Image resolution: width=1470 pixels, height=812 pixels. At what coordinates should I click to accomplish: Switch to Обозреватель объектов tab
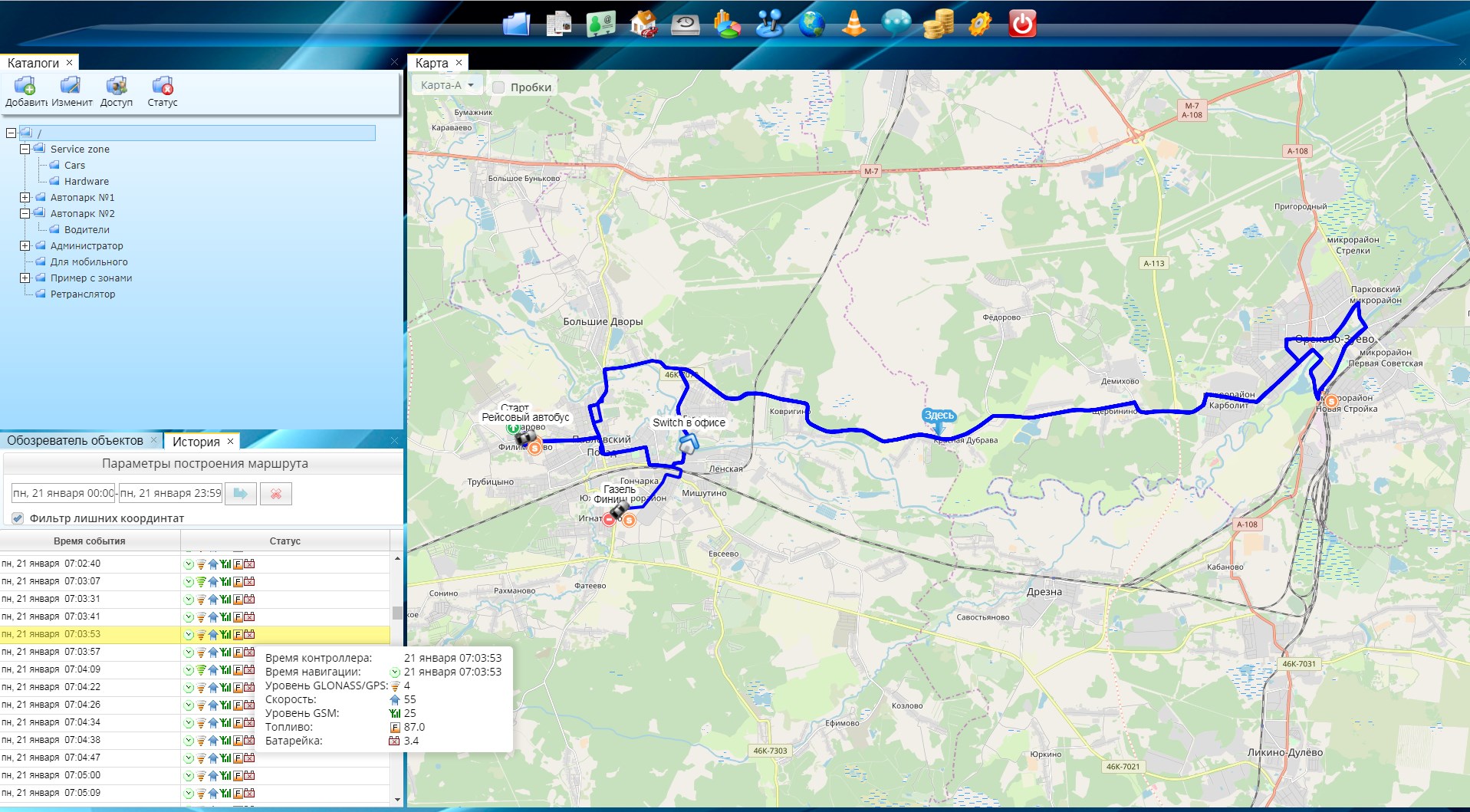pos(75,441)
